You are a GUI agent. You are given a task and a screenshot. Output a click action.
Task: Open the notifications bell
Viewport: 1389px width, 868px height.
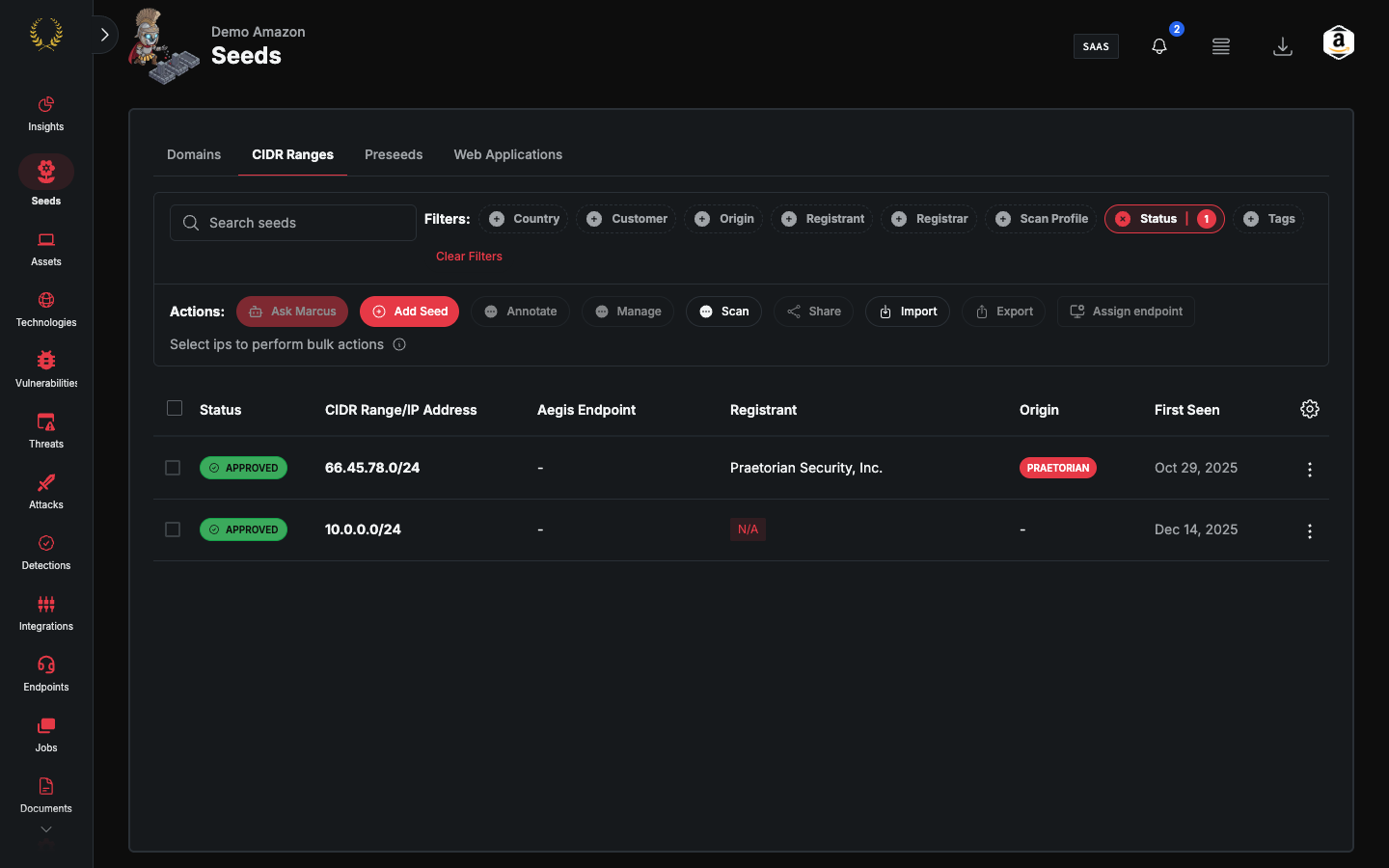click(x=1159, y=46)
